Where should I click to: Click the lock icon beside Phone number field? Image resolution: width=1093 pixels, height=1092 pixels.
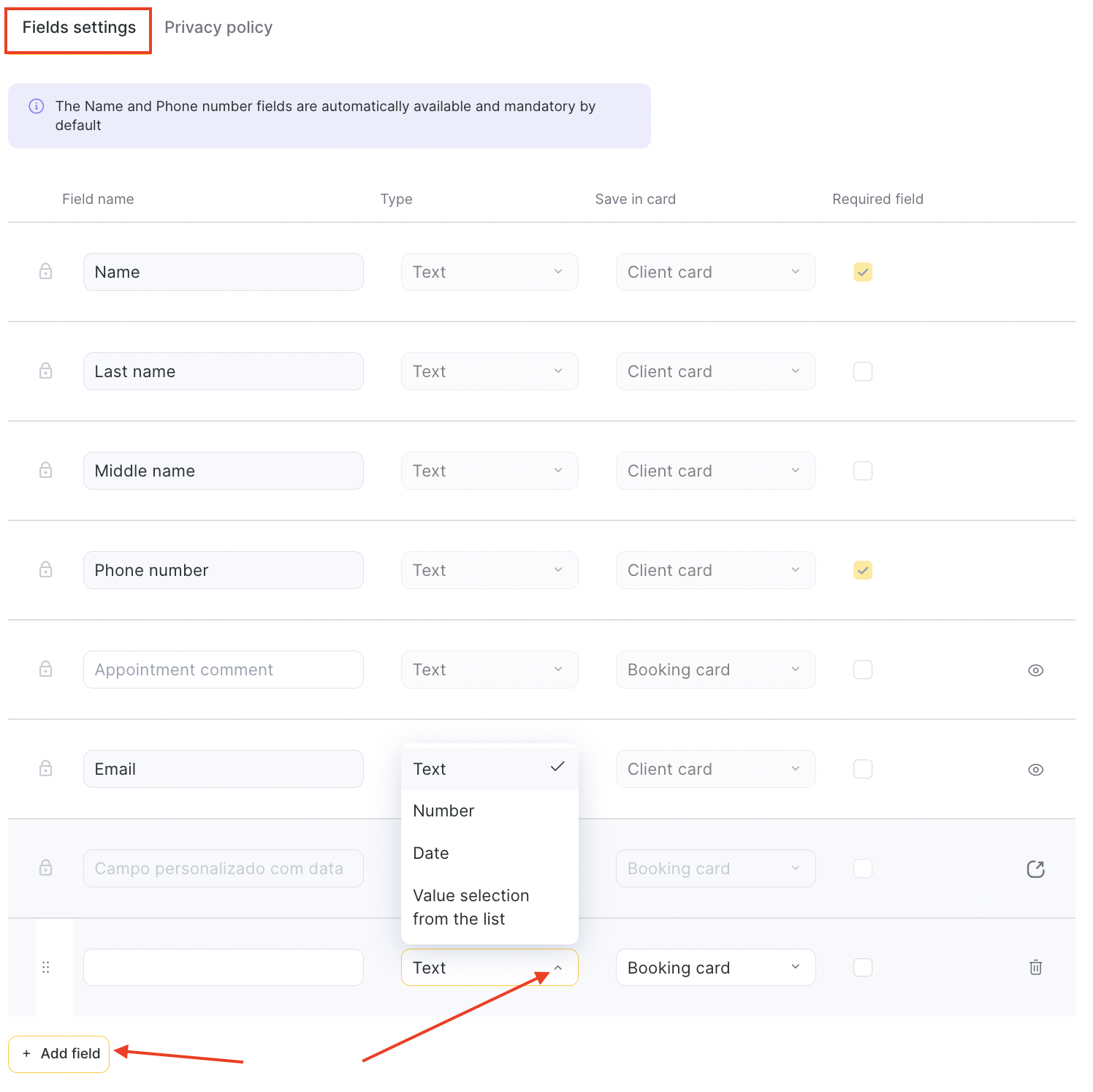[x=45, y=569]
